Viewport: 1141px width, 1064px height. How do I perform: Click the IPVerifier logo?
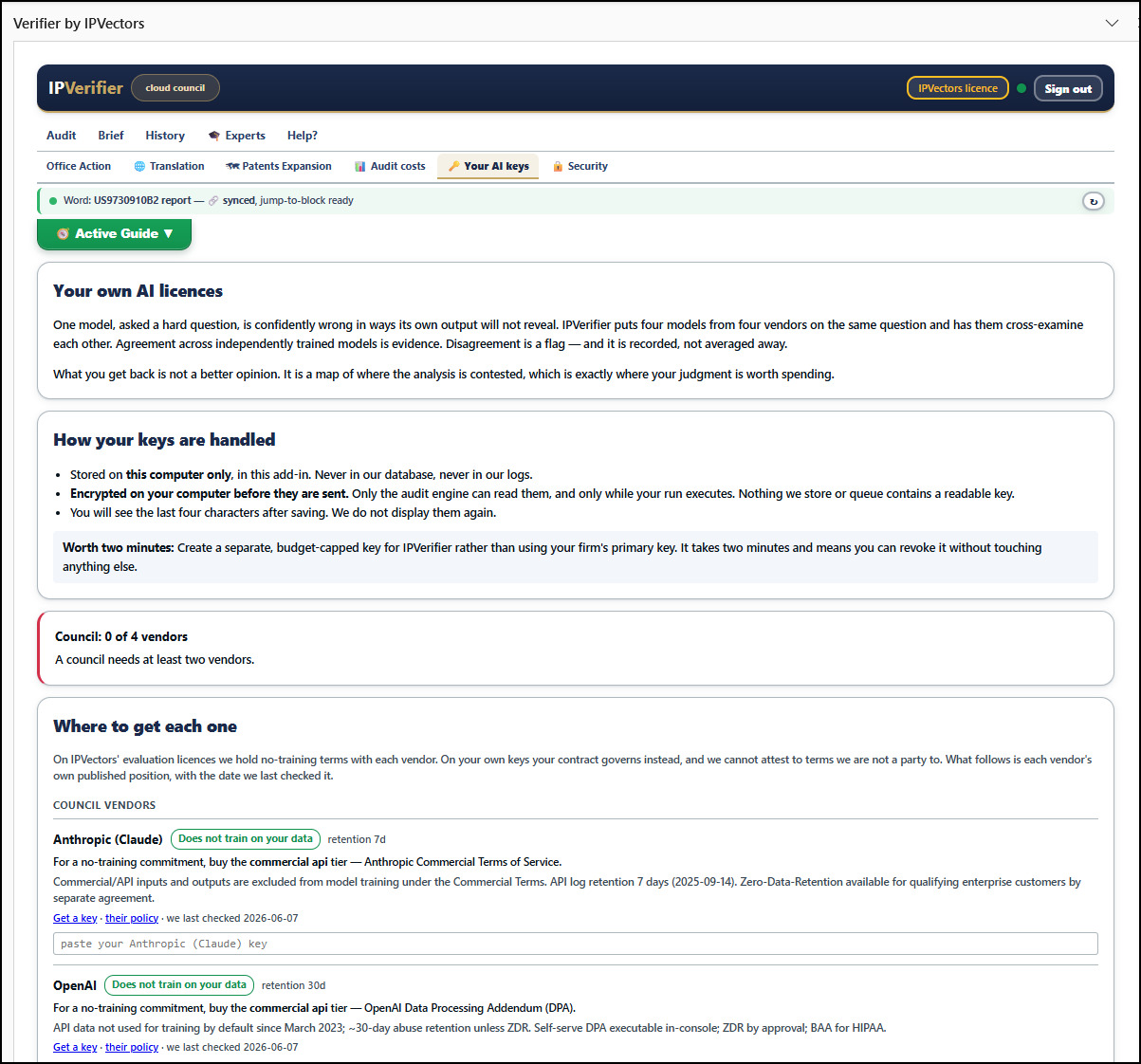coord(85,88)
